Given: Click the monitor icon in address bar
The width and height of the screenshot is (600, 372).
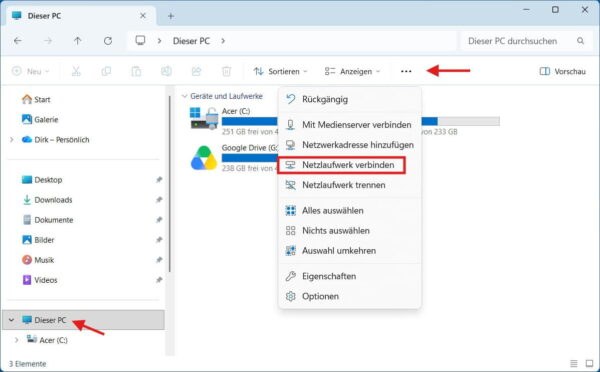Looking at the screenshot, I should pos(140,40).
